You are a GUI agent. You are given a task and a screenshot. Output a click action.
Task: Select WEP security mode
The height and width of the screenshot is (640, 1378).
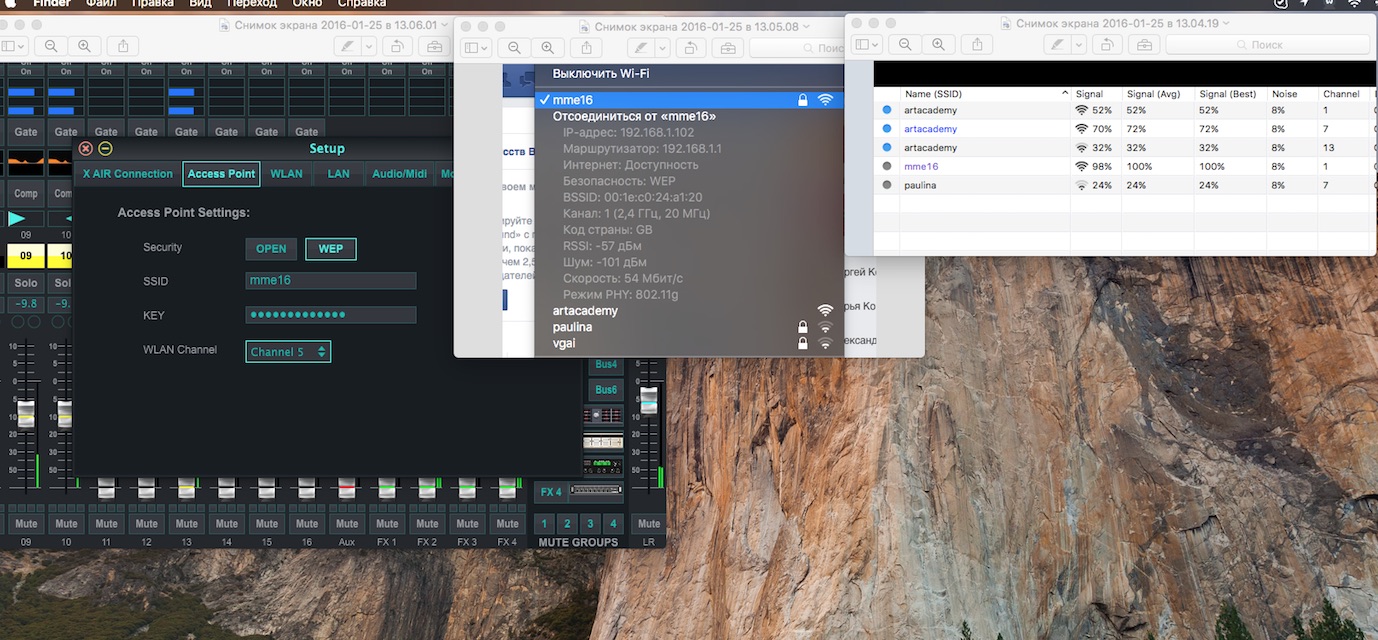point(330,249)
